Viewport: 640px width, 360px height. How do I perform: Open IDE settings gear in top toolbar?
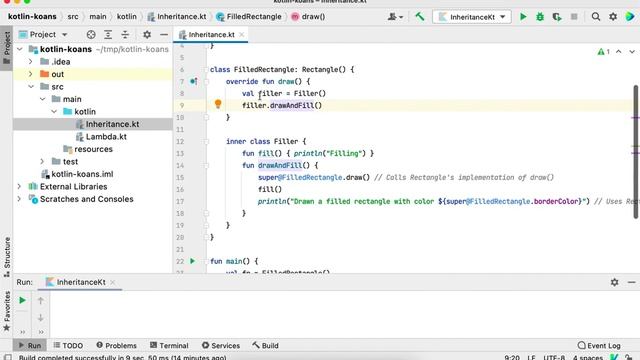[x=613, y=17]
